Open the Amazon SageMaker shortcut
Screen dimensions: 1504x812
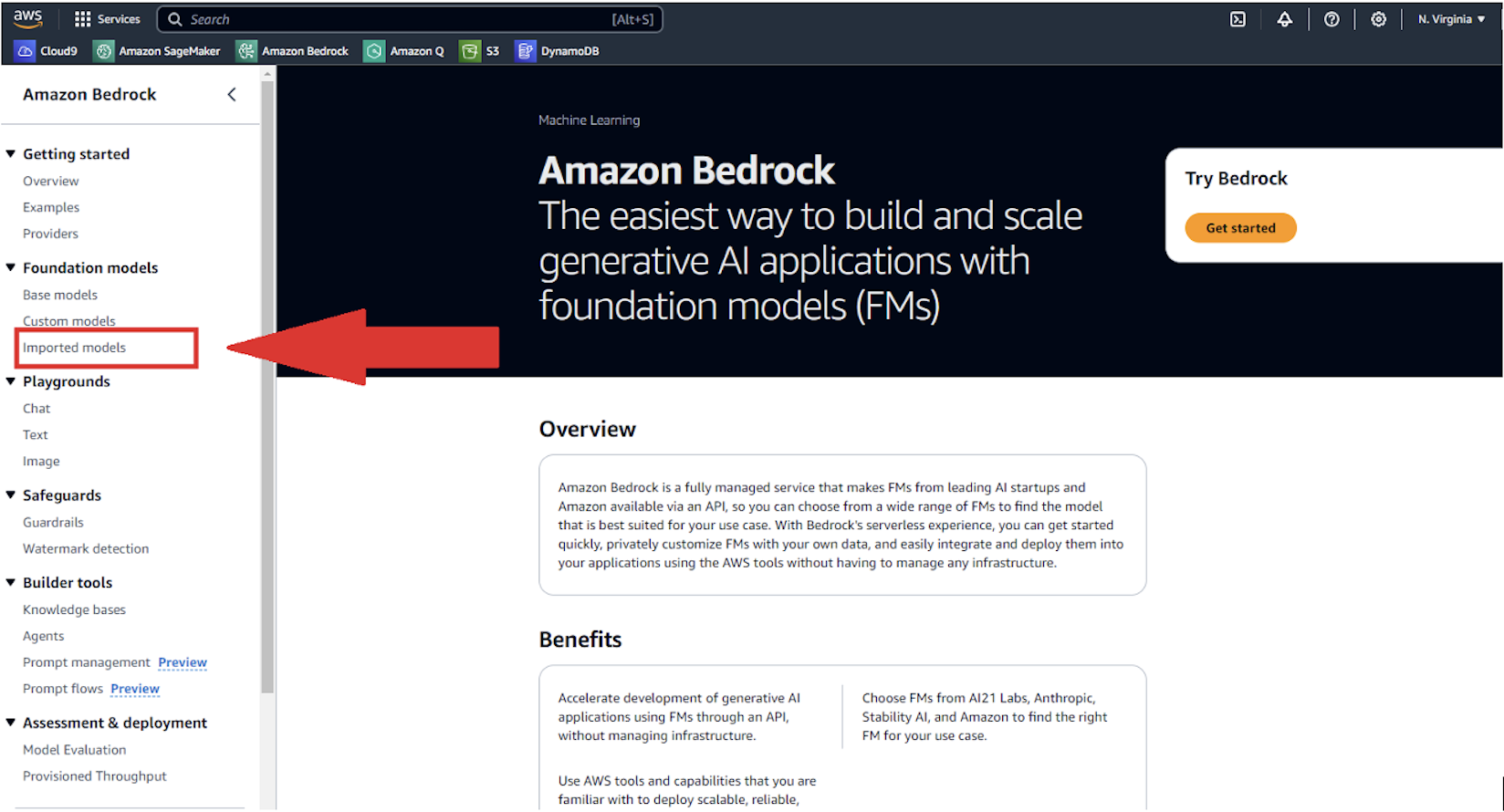[x=158, y=51]
